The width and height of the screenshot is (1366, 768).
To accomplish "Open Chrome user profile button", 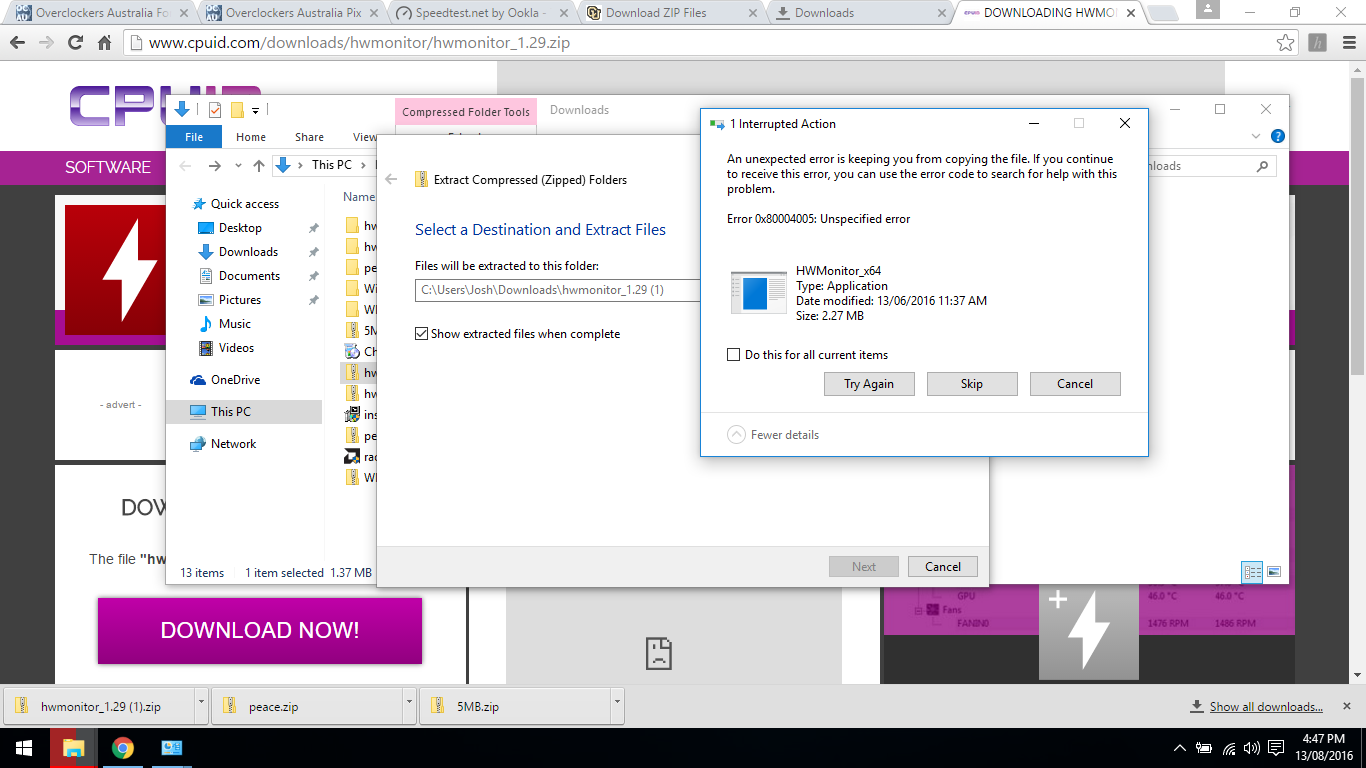I will (1207, 10).
